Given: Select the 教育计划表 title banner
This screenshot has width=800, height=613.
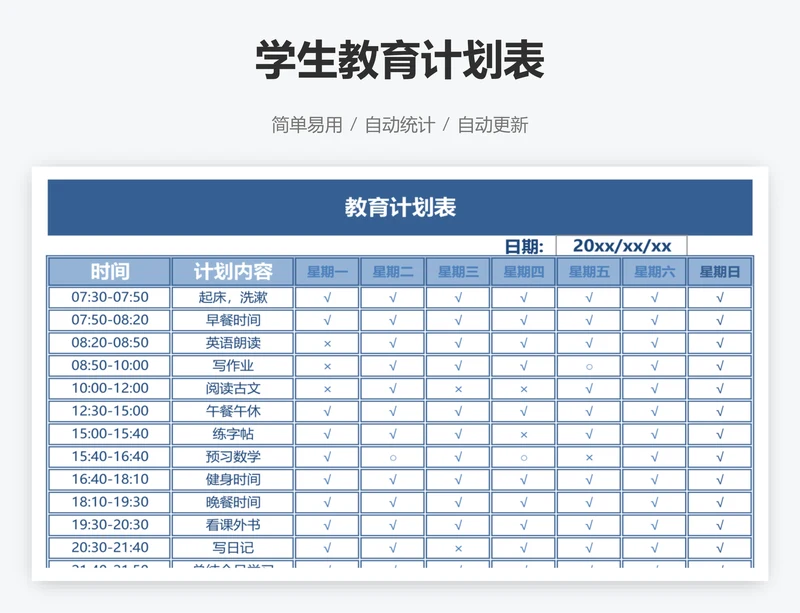Looking at the screenshot, I should click(400, 208).
